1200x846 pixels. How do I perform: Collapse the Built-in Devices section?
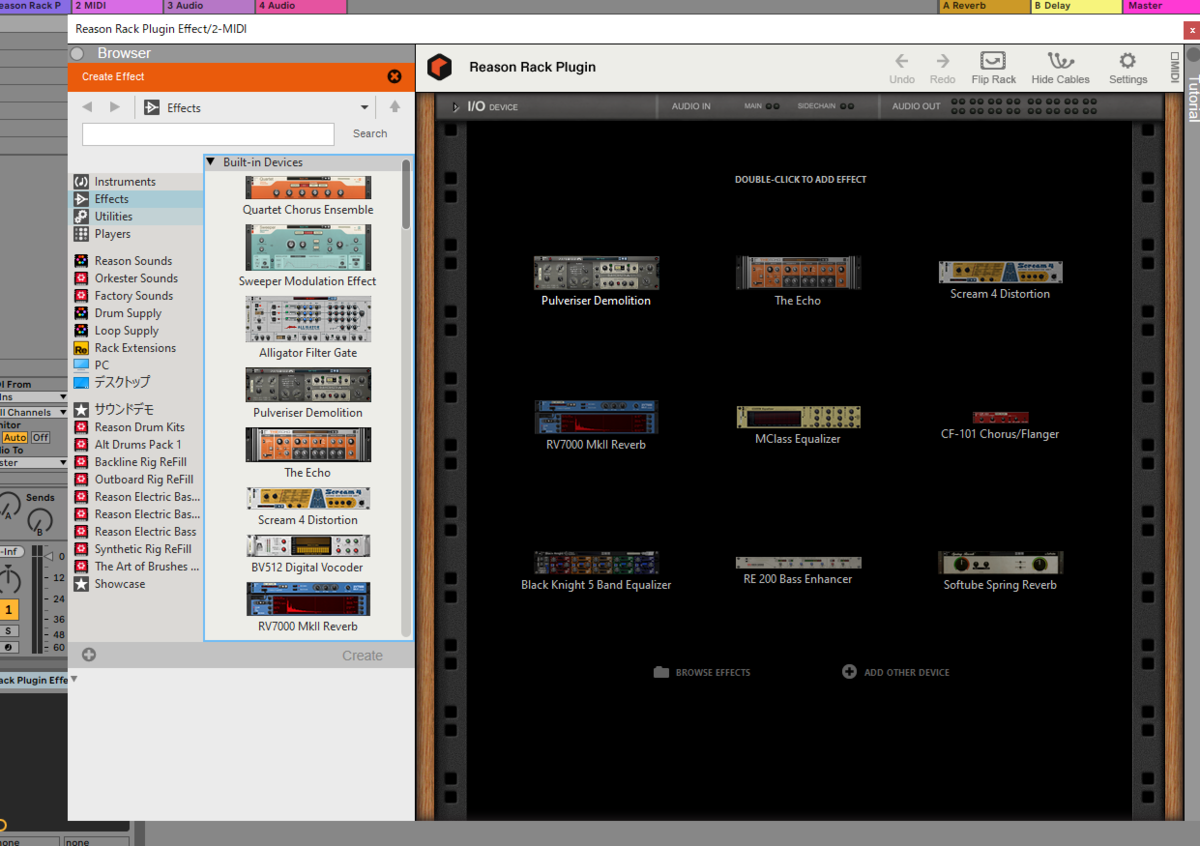pos(210,162)
